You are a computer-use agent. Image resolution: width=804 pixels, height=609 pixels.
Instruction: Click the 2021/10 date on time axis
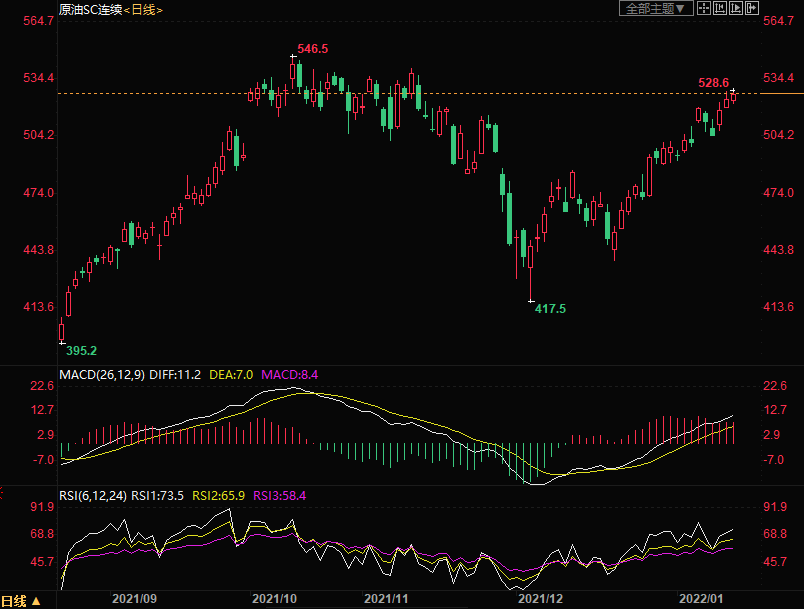274,599
